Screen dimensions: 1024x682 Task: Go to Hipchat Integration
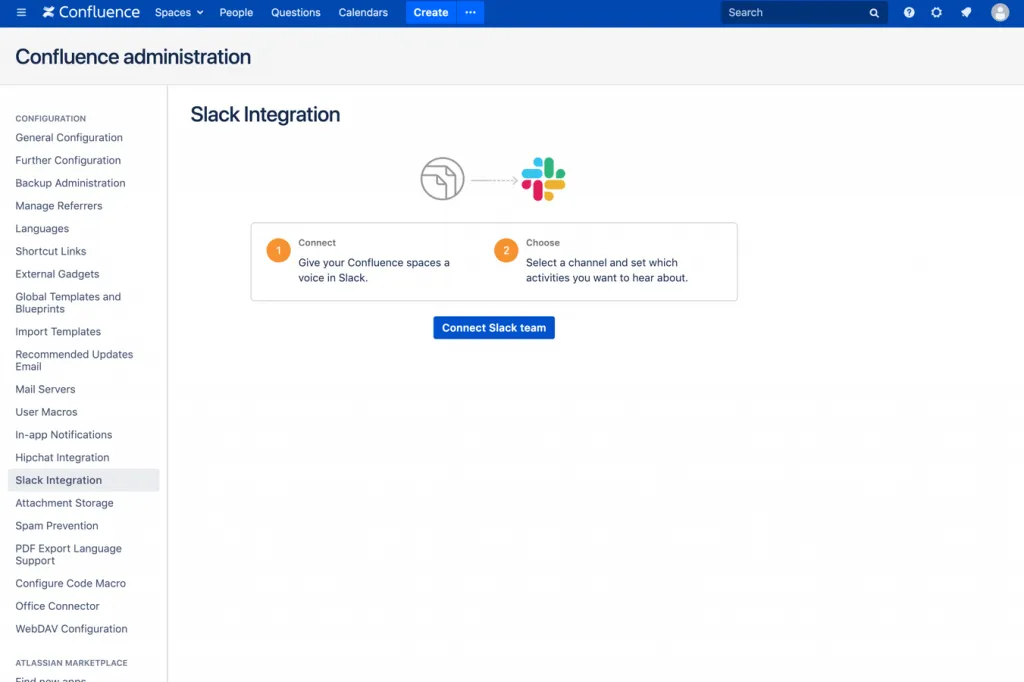(63, 458)
